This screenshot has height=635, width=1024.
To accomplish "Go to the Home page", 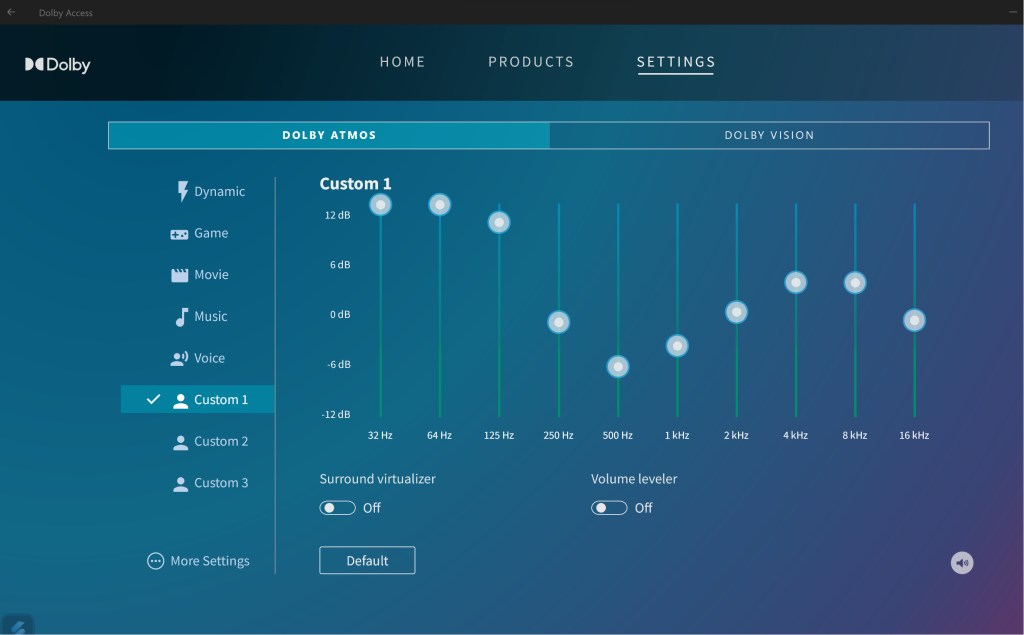I will coord(402,62).
